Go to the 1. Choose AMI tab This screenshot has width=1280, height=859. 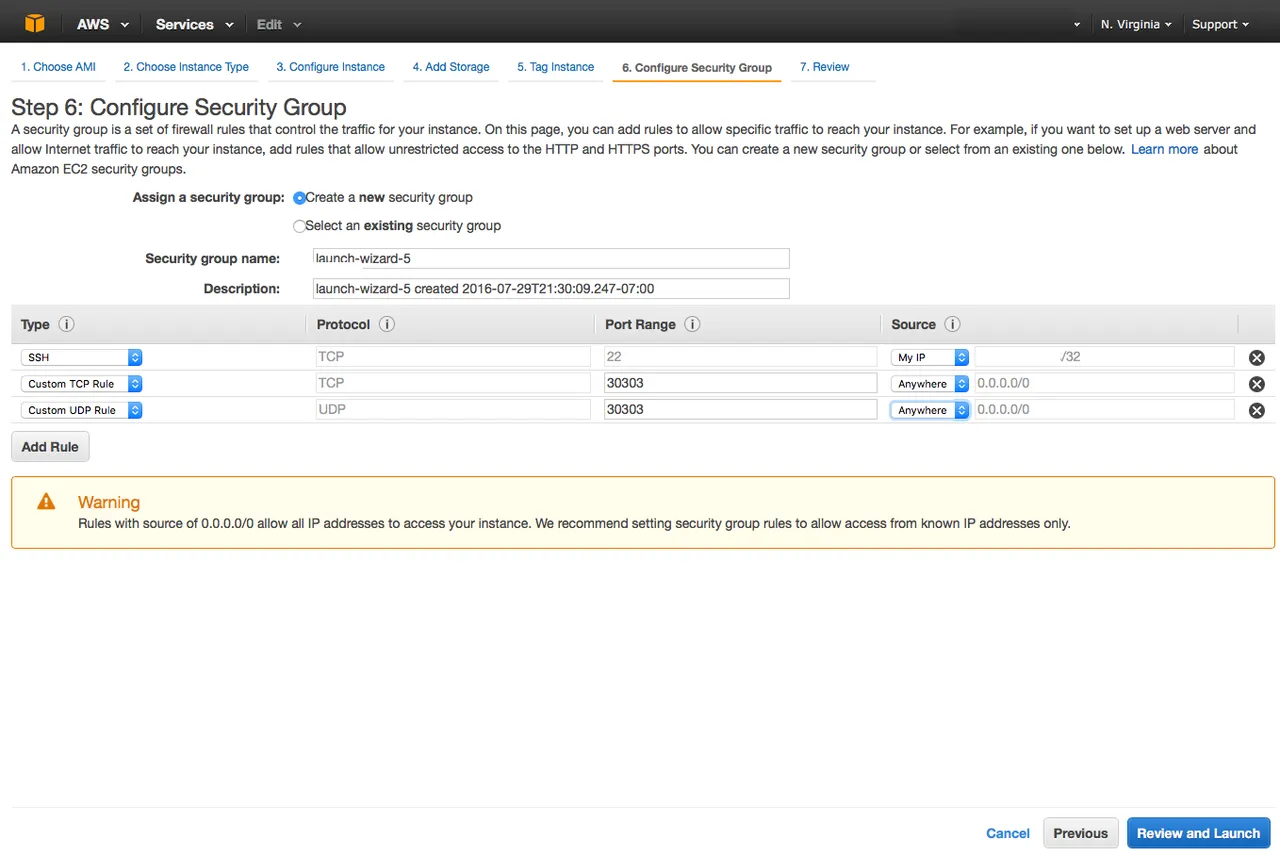tap(58, 67)
